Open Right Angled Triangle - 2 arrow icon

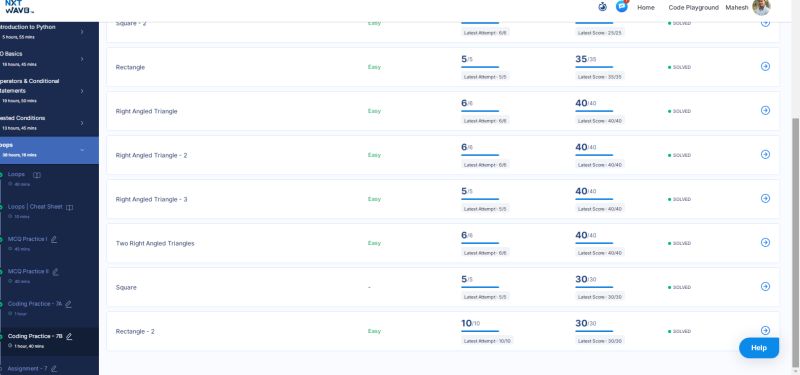pos(765,155)
